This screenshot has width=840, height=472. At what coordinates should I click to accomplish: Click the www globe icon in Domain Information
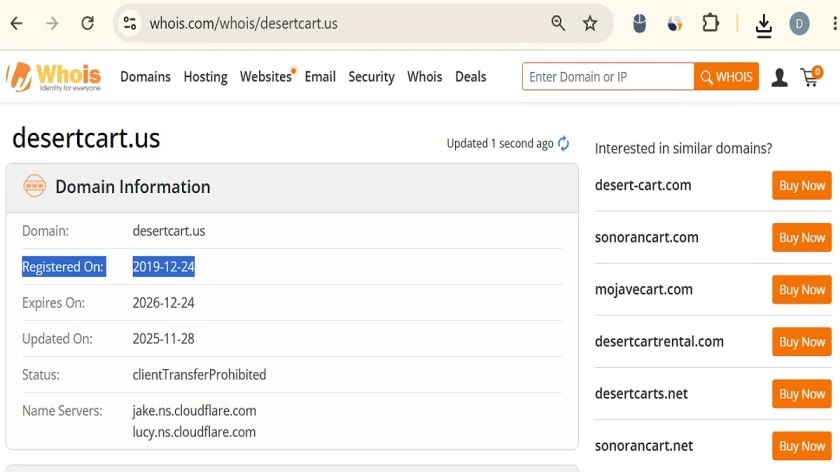click(34, 186)
